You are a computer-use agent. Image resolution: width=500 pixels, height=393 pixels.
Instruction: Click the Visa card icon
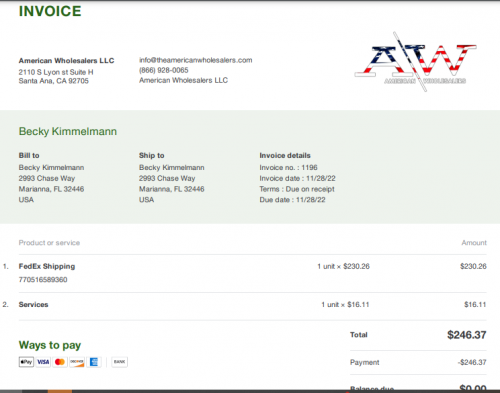pos(43,362)
